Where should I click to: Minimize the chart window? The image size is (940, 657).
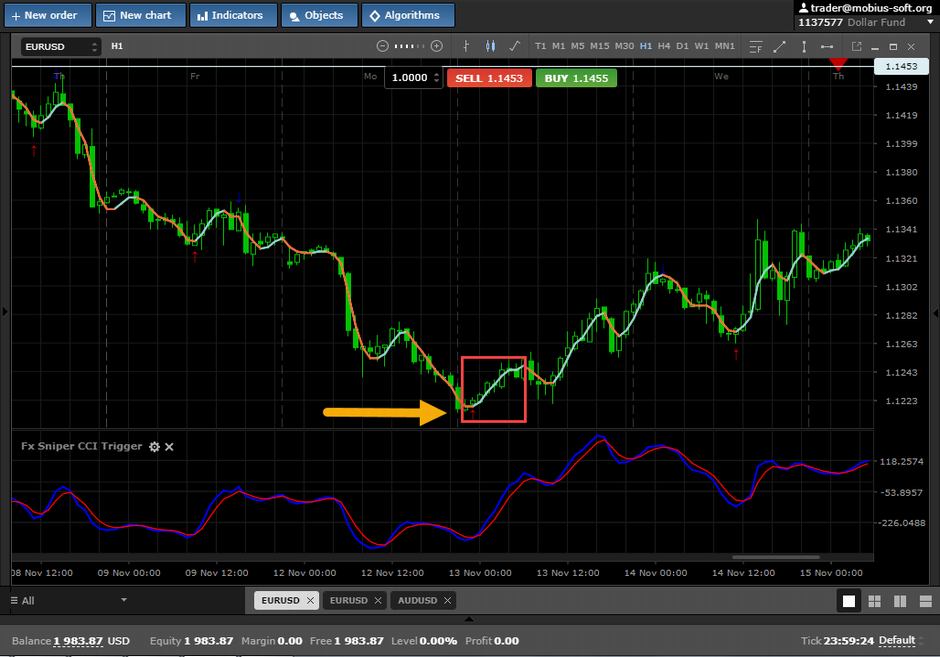[875, 47]
